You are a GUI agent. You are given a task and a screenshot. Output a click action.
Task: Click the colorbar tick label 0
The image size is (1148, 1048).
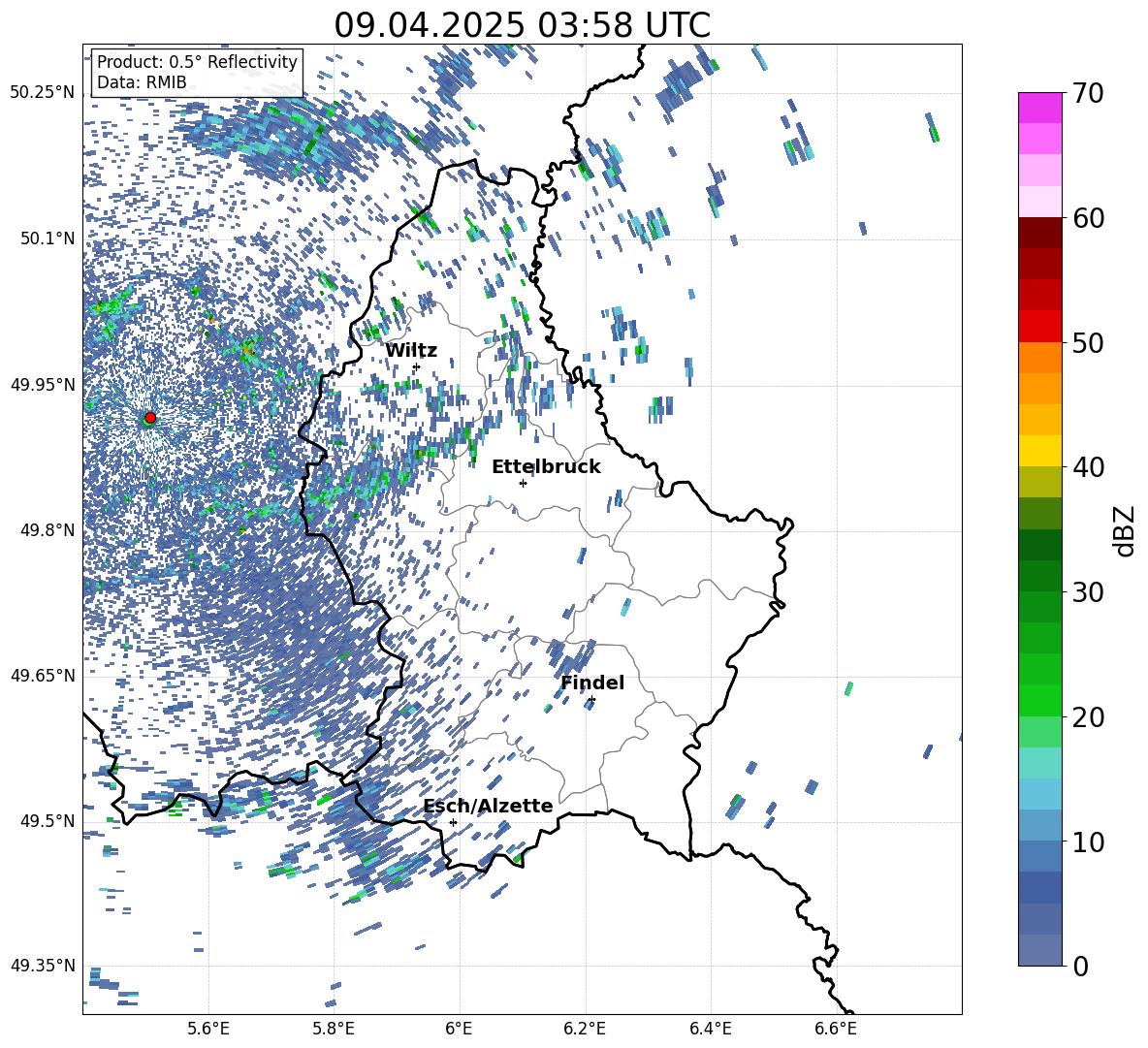[x=1080, y=966]
